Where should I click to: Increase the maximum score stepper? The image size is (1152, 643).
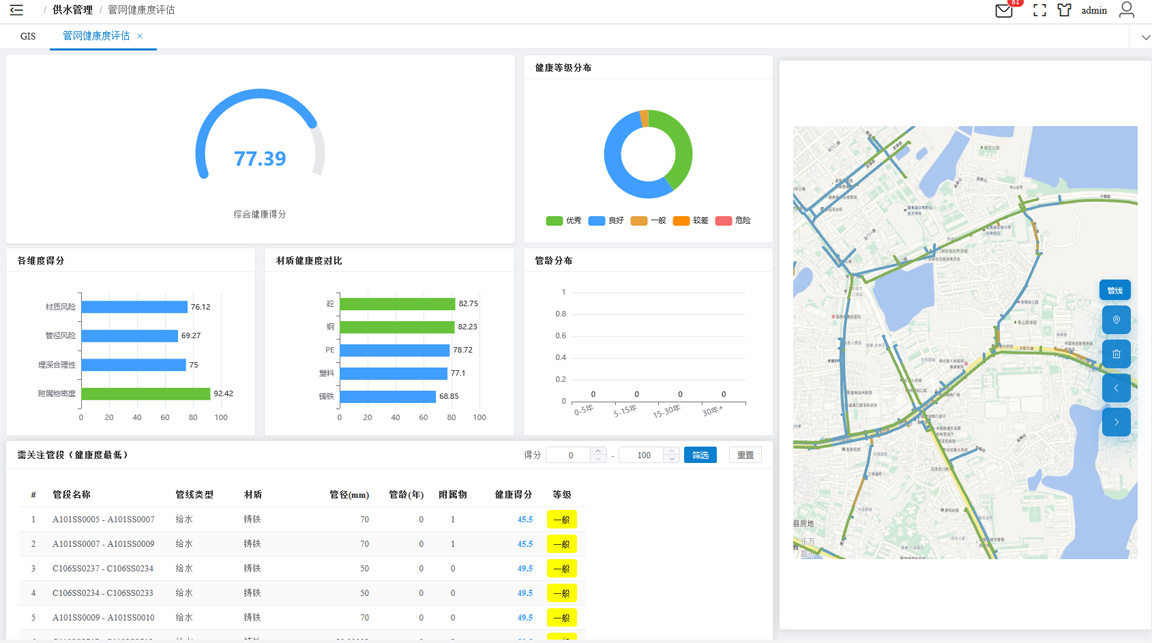point(672,451)
